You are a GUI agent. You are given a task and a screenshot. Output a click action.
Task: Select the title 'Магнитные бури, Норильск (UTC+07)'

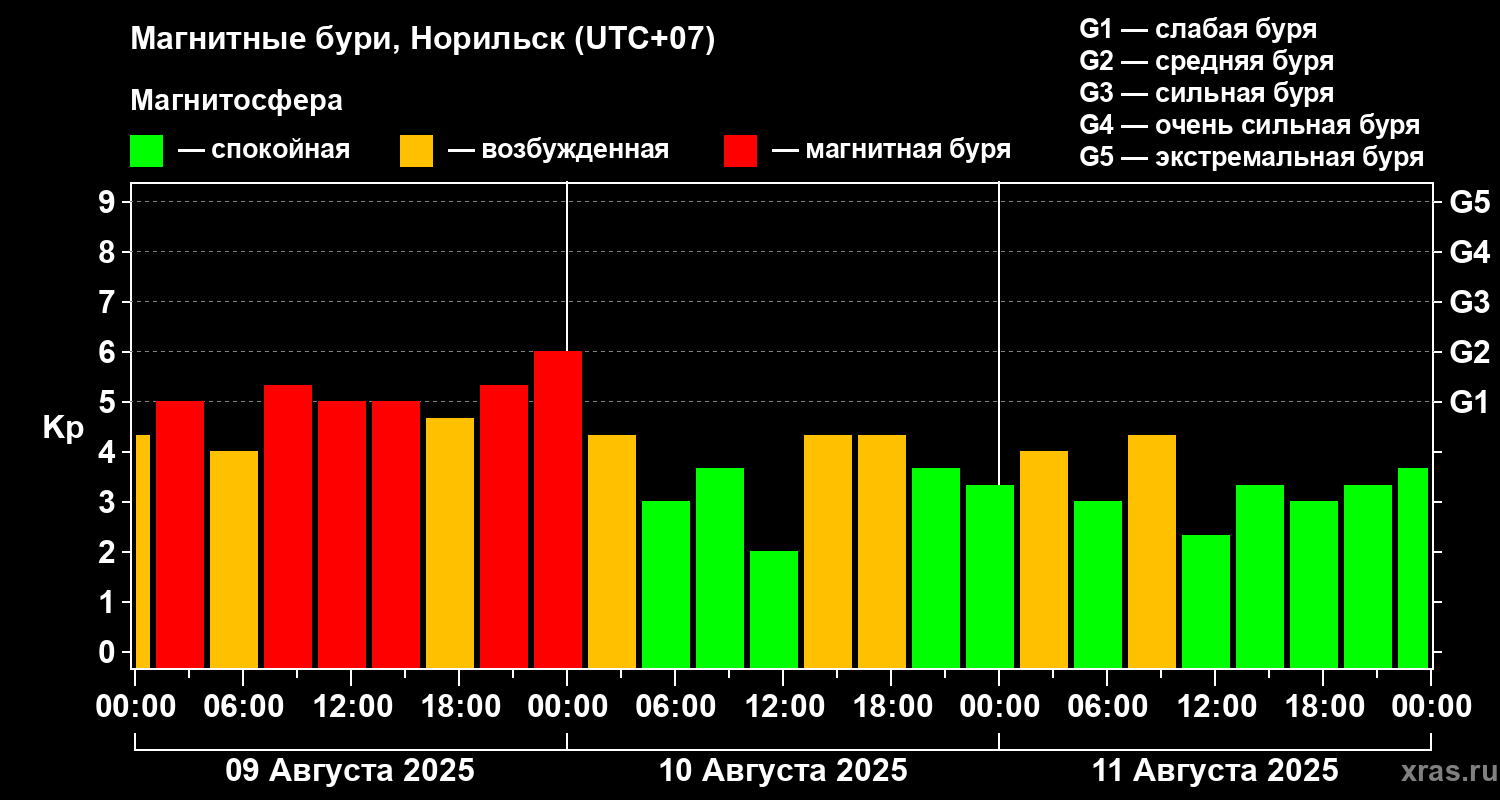(x=423, y=41)
